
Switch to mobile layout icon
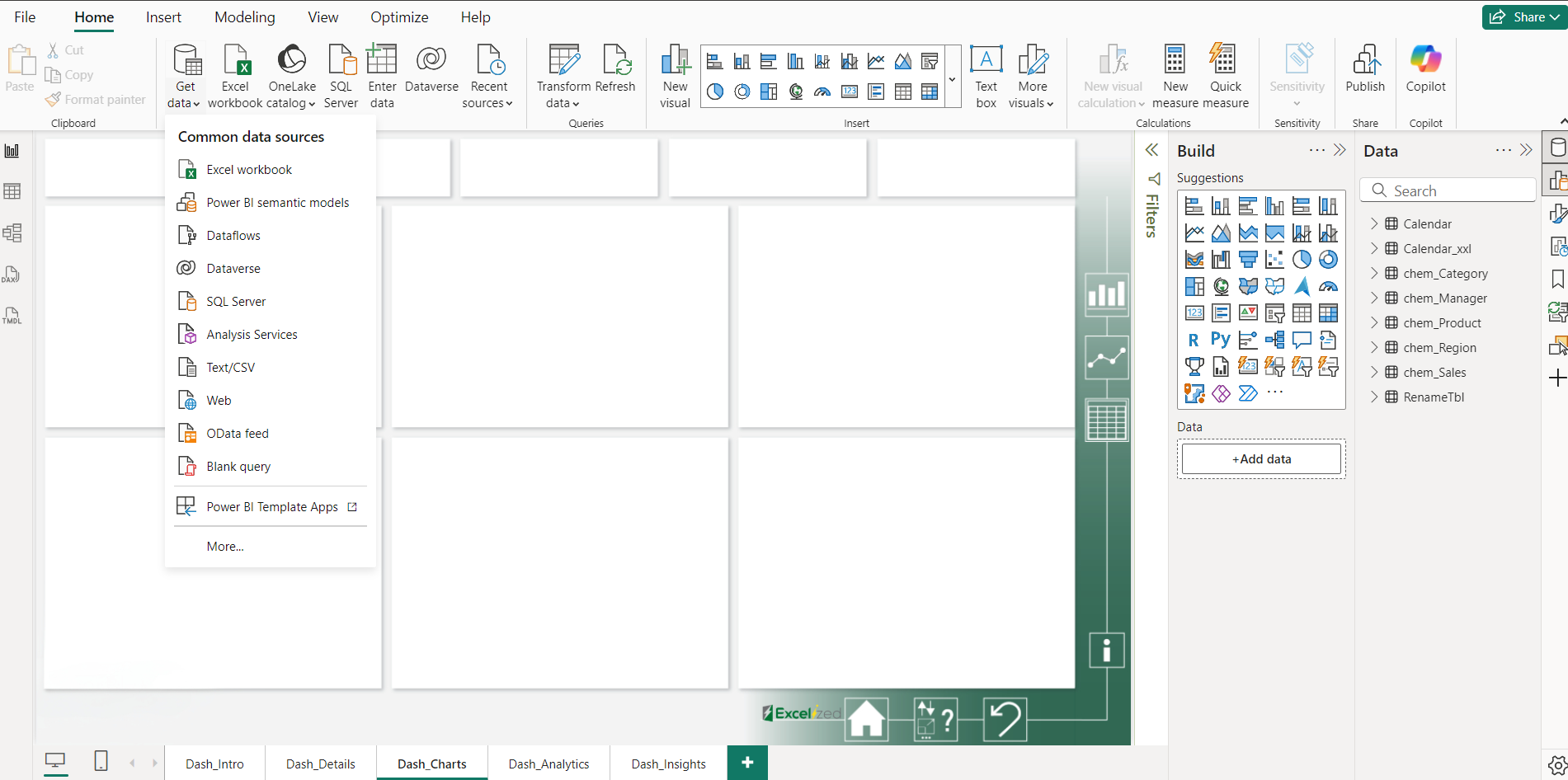click(x=101, y=761)
